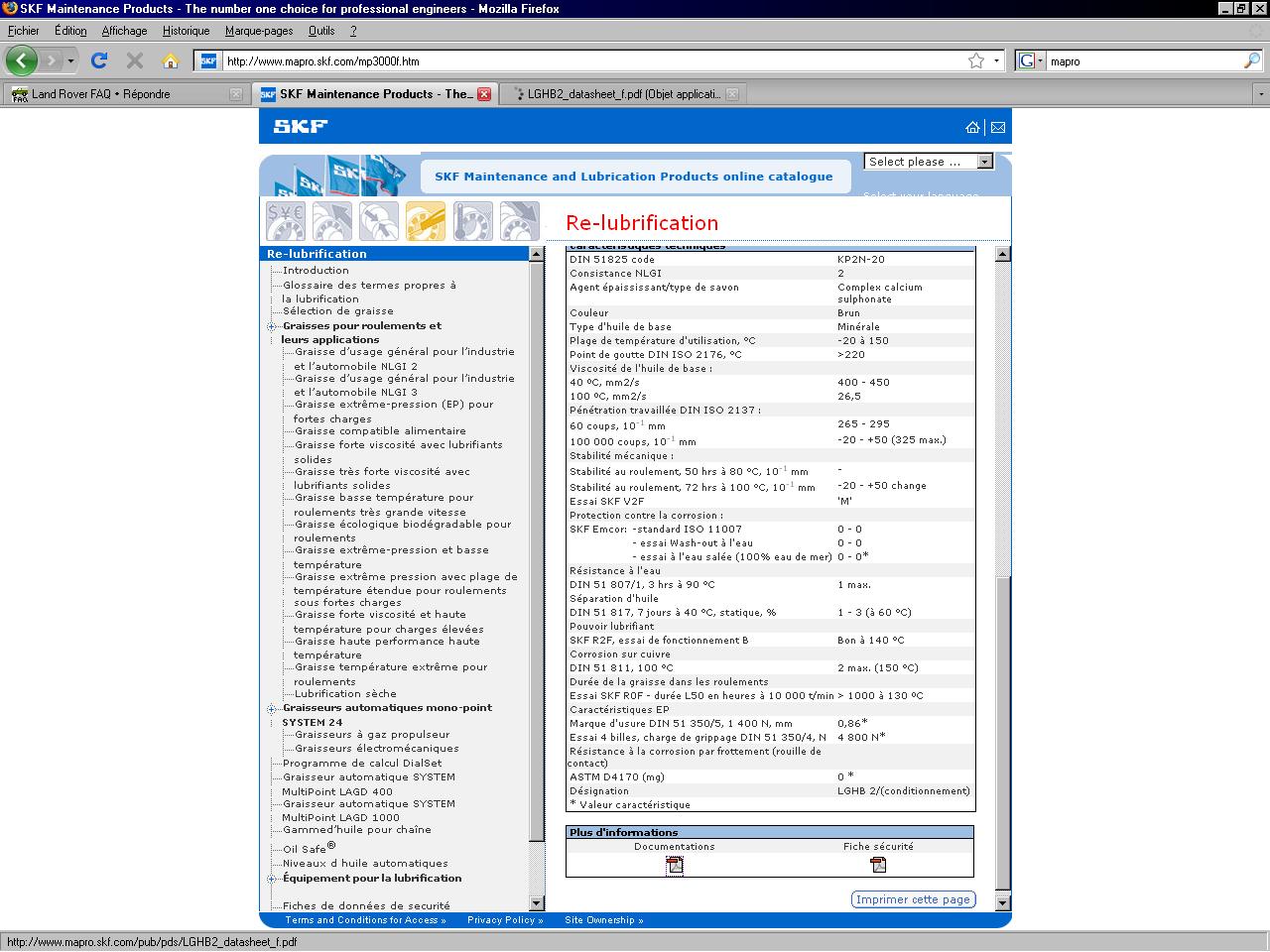Expand 'Graisses pour roulements' tree node
This screenshot has width=1270, height=952.
(271, 326)
